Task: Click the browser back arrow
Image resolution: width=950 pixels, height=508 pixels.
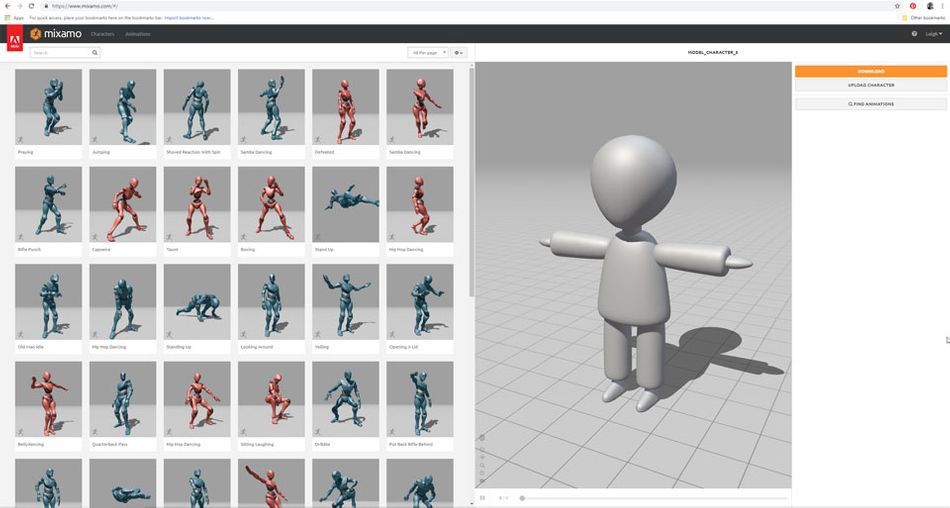Action: pyautogui.click(x=7, y=6)
